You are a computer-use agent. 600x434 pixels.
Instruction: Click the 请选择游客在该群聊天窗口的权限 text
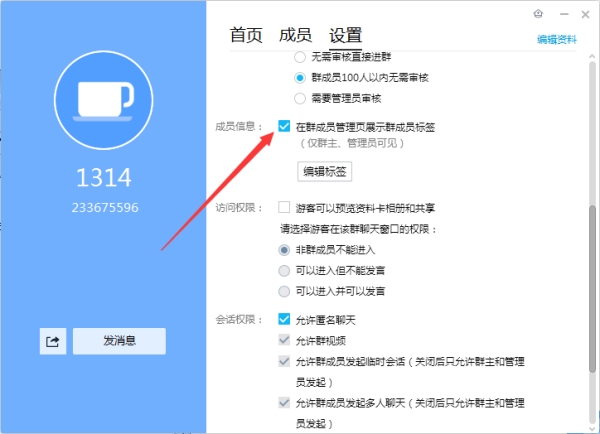359,229
